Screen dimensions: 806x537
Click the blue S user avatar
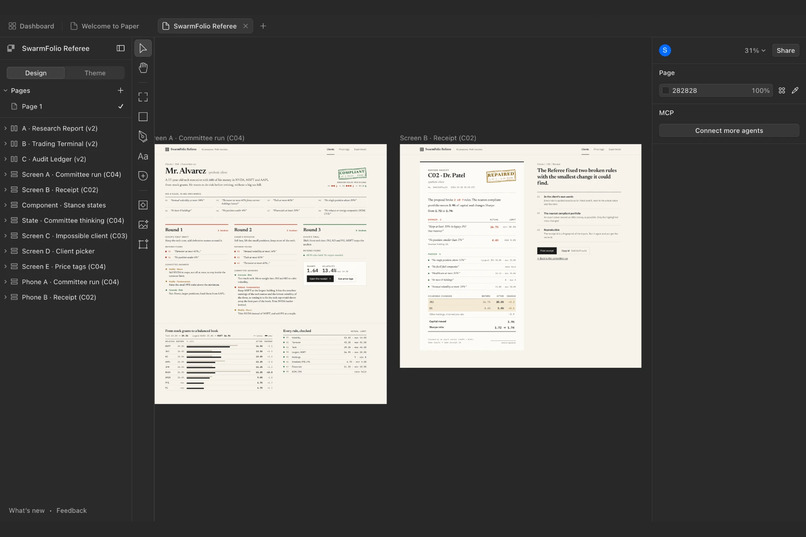pos(665,50)
